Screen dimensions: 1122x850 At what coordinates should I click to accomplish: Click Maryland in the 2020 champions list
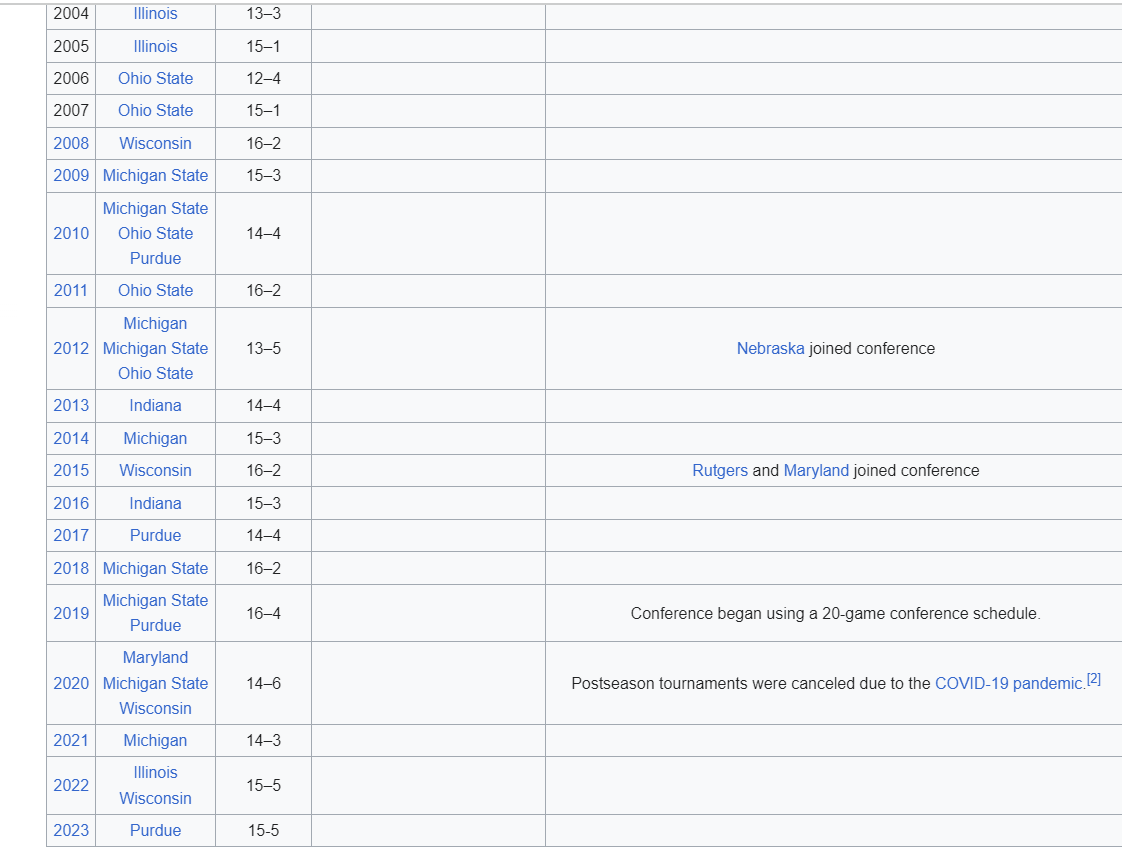155,658
